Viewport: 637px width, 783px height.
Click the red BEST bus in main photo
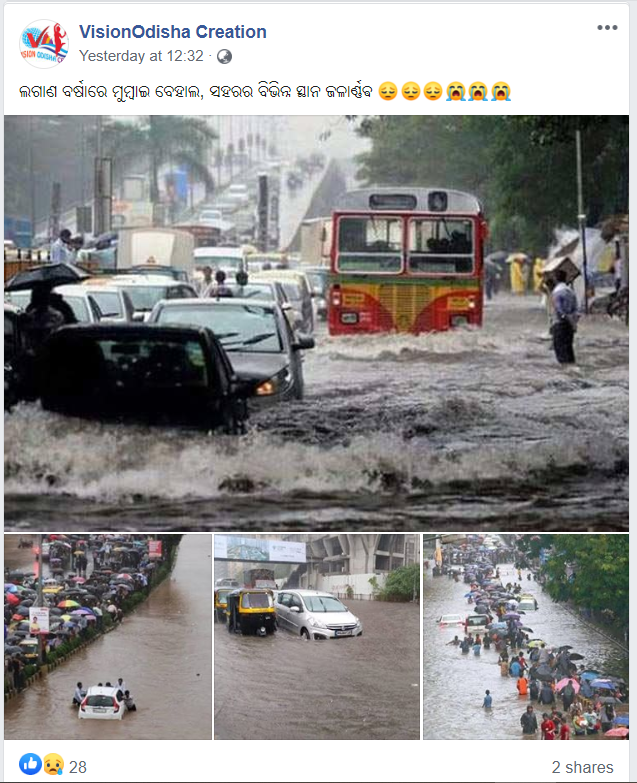pyautogui.click(x=408, y=262)
